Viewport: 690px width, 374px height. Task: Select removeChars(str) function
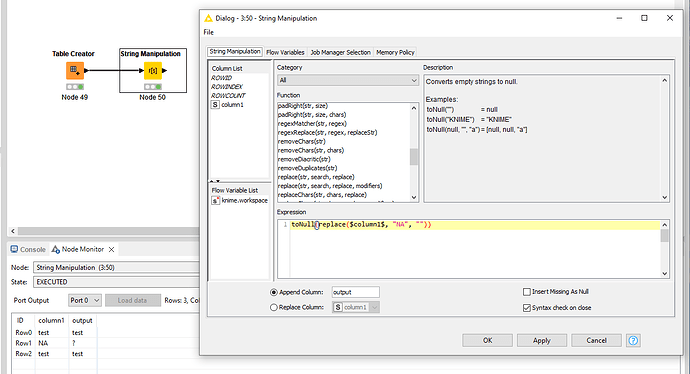[302, 141]
